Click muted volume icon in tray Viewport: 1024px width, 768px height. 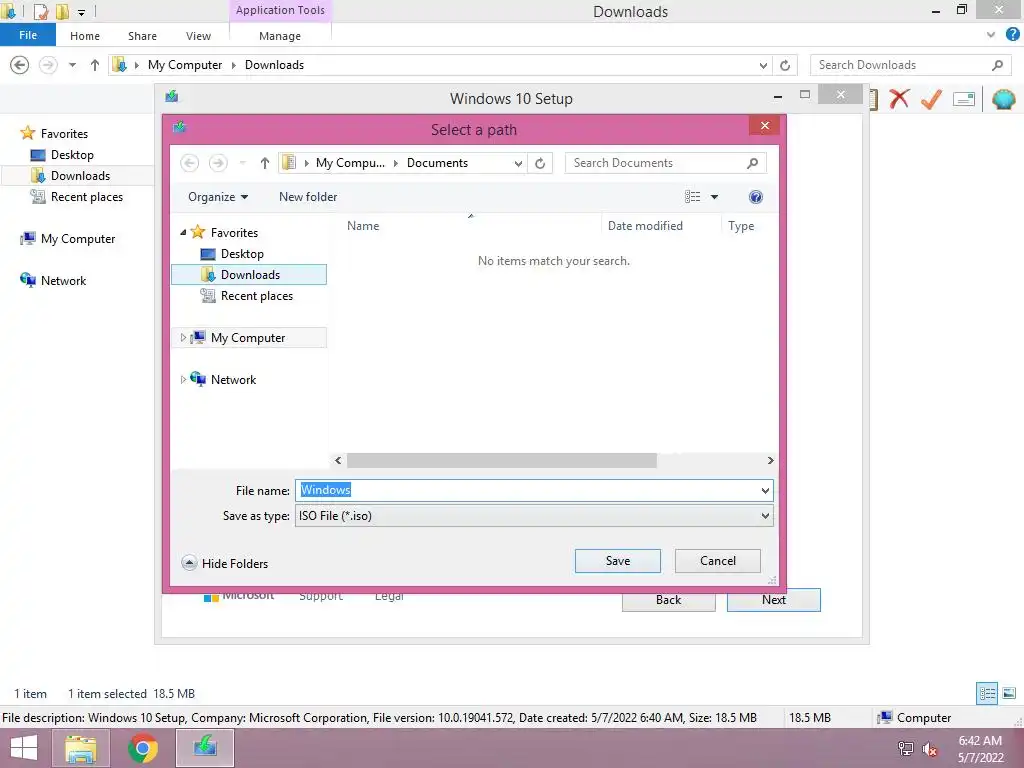coord(929,749)
